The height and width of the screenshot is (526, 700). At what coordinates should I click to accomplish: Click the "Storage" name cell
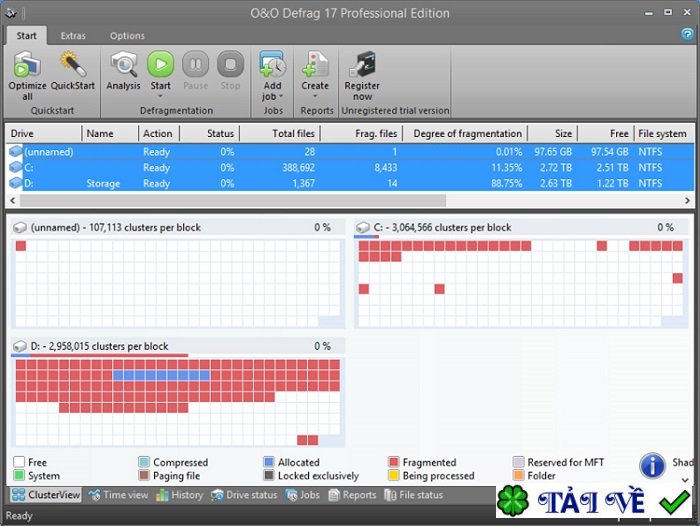coord(103,183)
